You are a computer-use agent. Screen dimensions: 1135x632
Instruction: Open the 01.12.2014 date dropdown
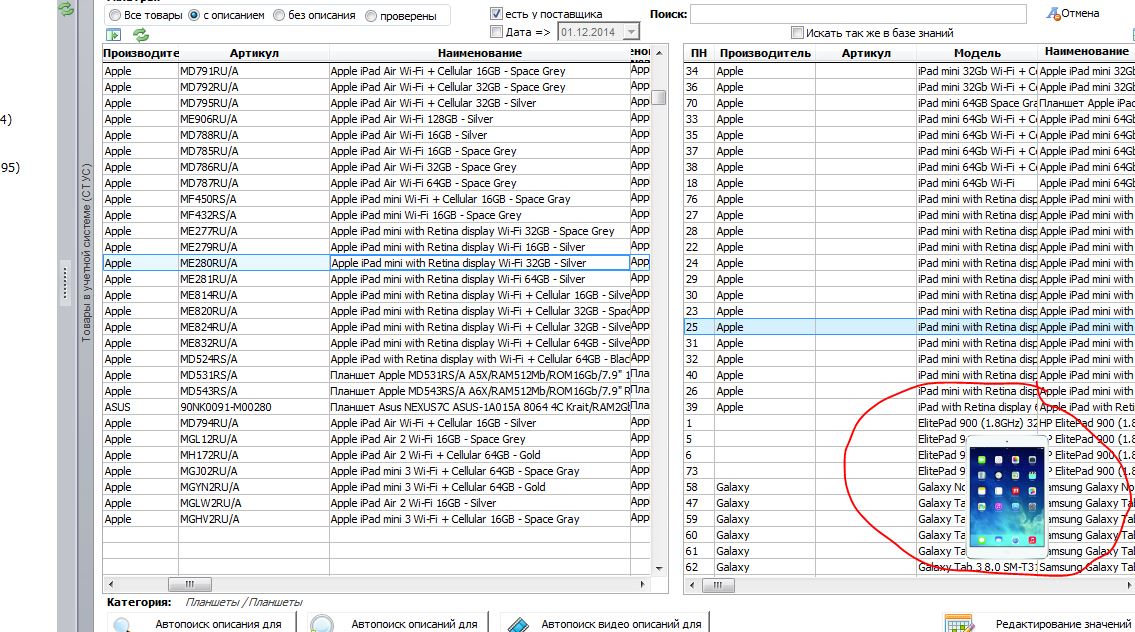click(631, 32)
